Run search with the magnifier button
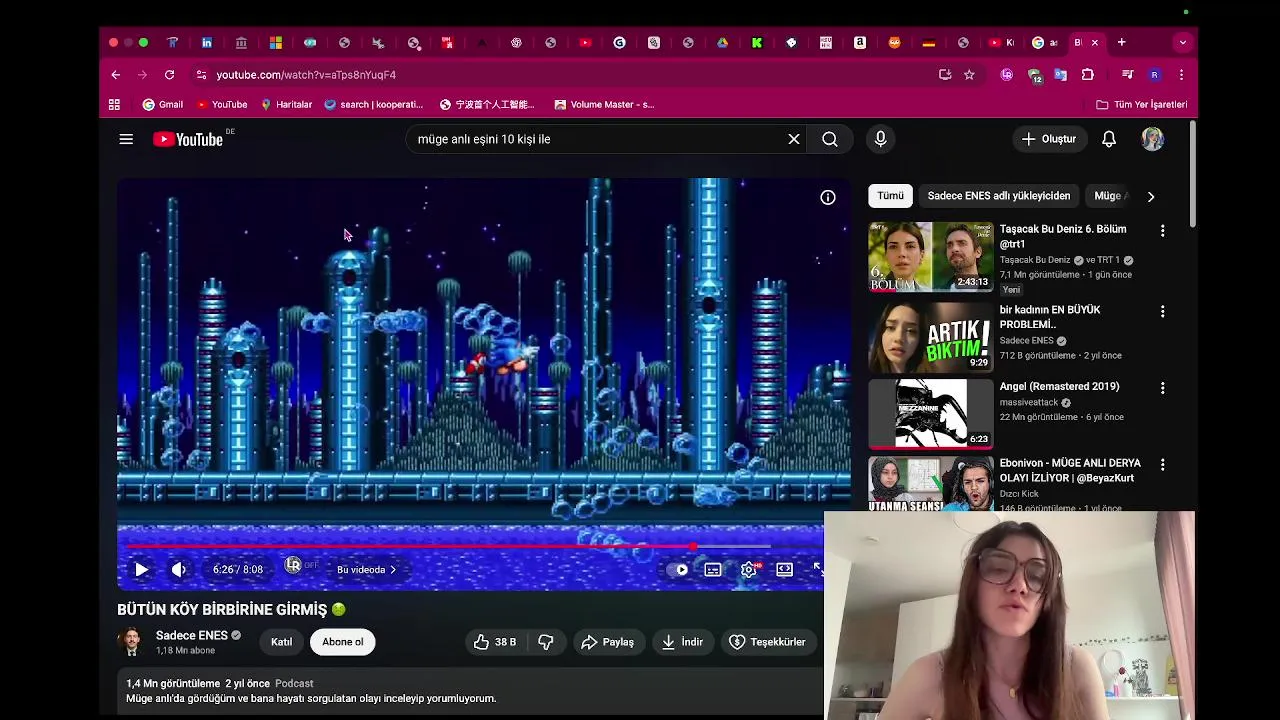Image resolution: width=1280 pixels, height=720 pixels. (830, 139)
